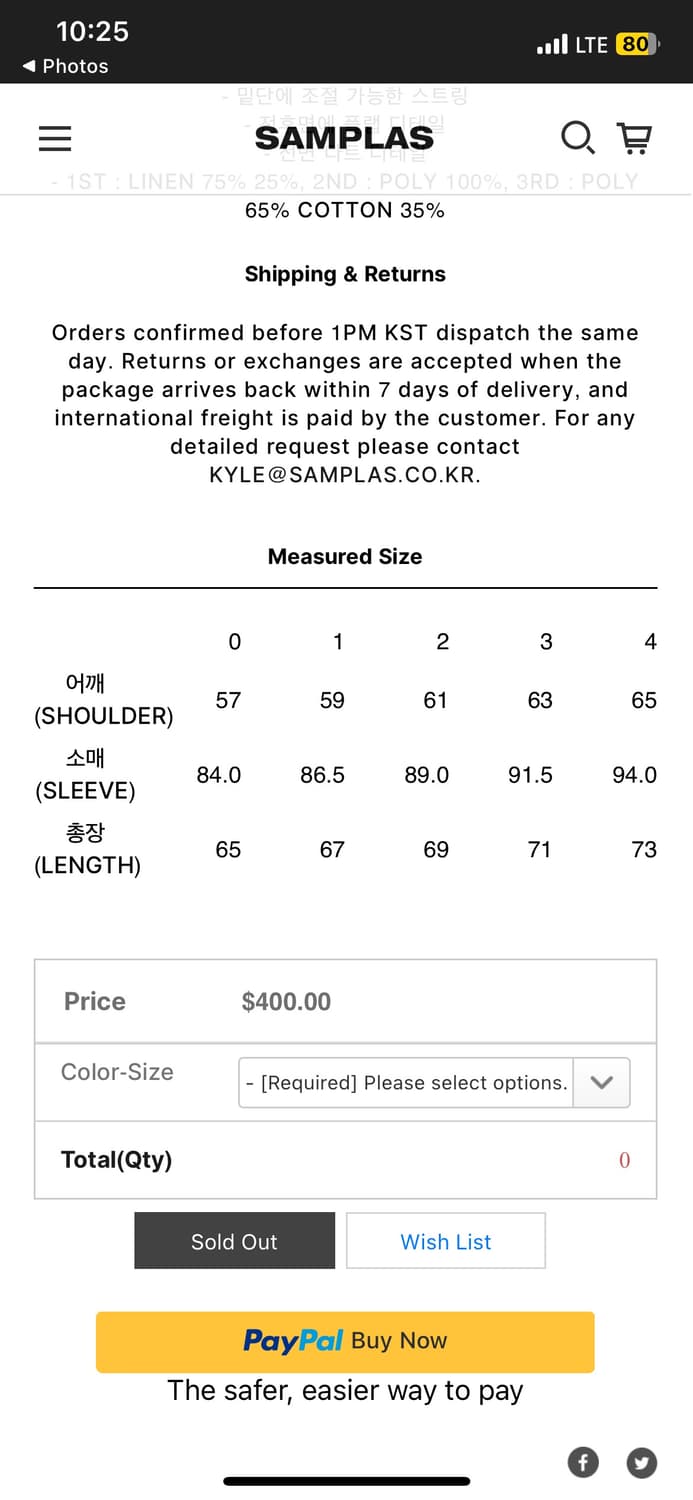Tap the SLEEVE row label
This screenshot has width=693, height=1500.
click(x=85, y=775)
